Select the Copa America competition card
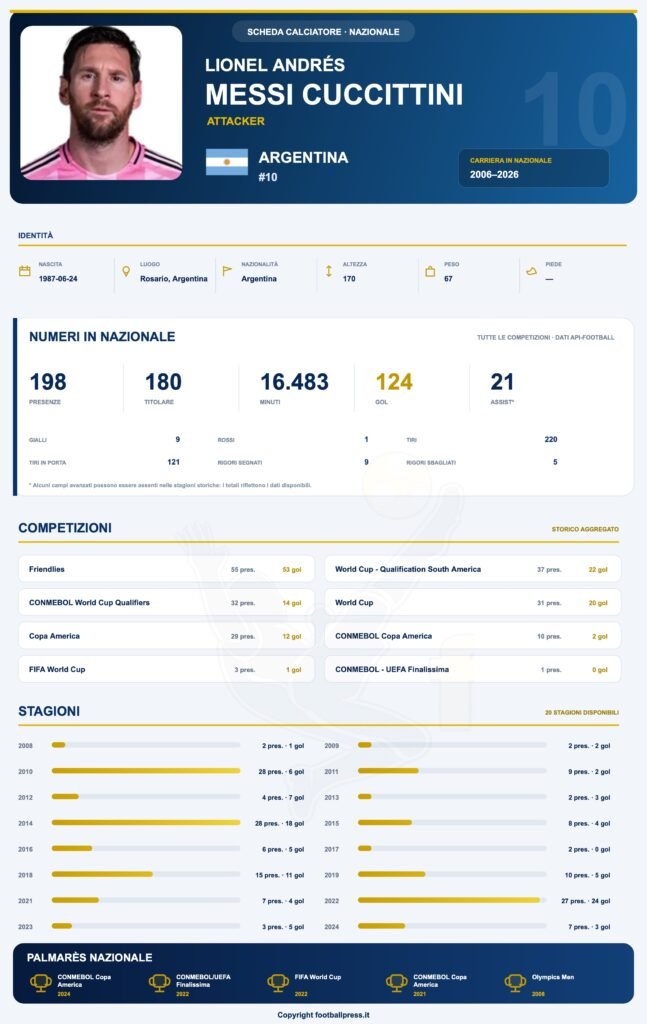This screenshot has height=1024, width=647. pos(166,636)
